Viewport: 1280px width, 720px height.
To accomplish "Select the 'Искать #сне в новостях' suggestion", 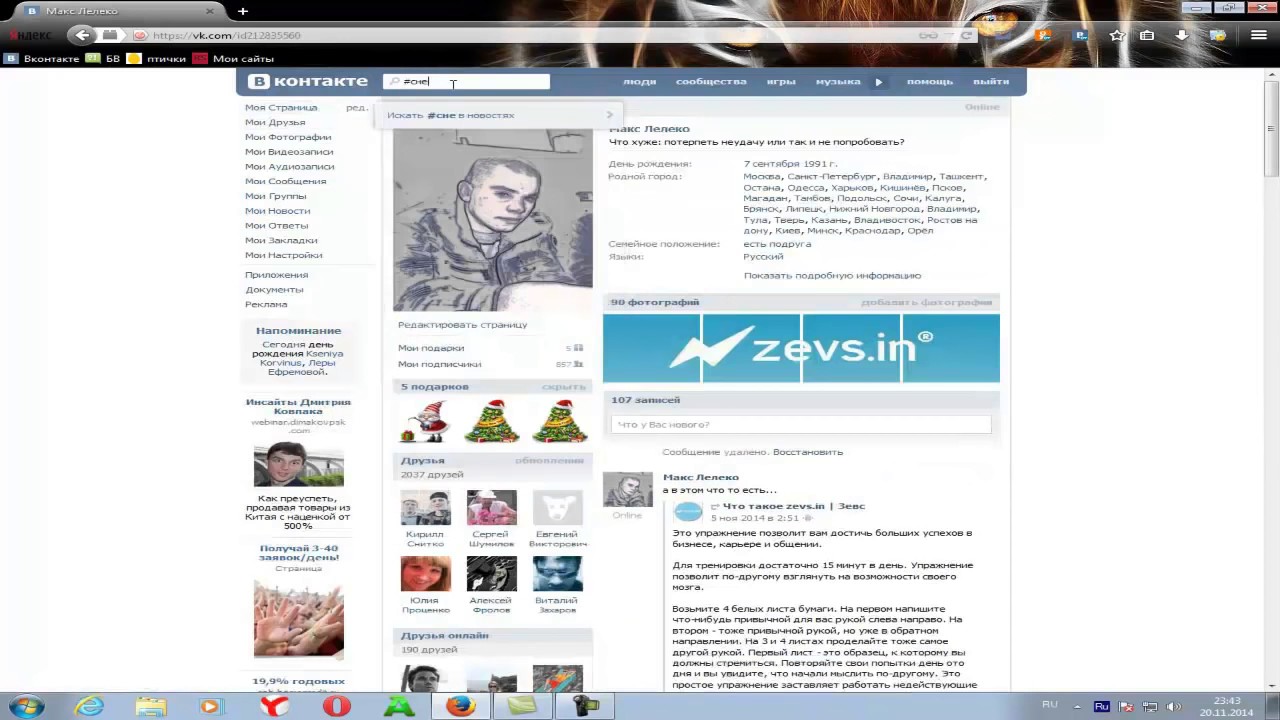I will tap(500, 115).
